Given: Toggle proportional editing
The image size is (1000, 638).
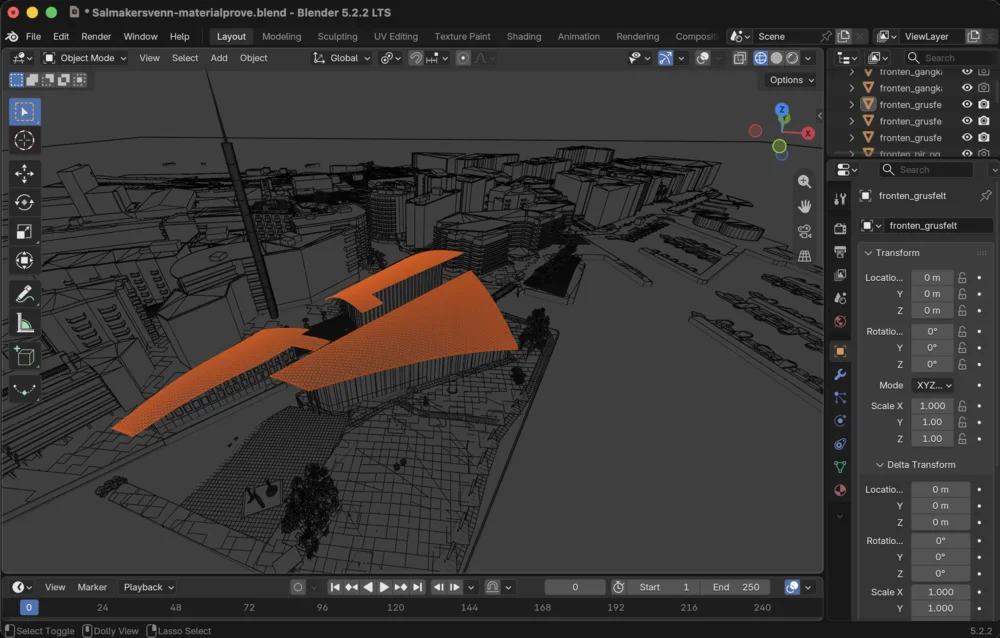Looking at the screenshot, I should (x=464, y=58).
